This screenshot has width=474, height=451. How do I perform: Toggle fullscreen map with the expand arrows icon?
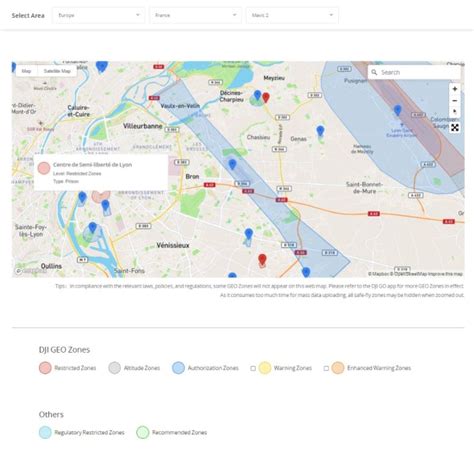click(455, 127)
